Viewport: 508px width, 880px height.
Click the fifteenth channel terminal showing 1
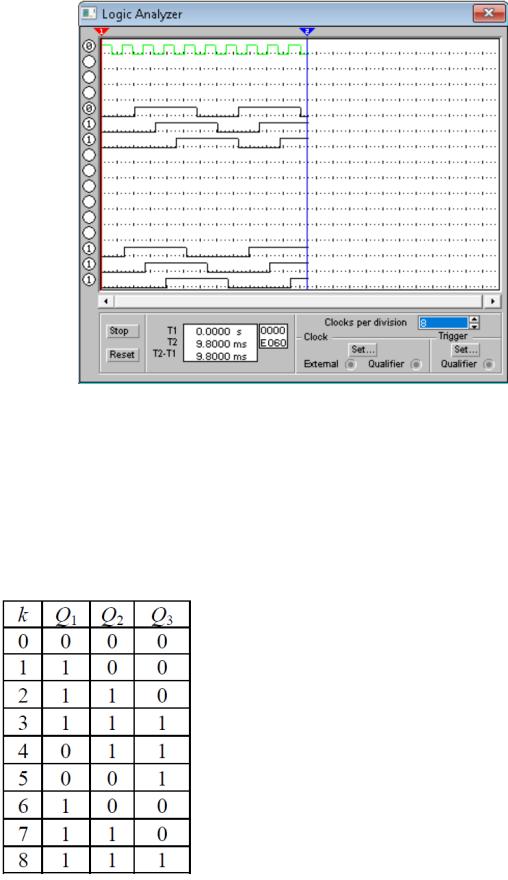pos(89,264)
